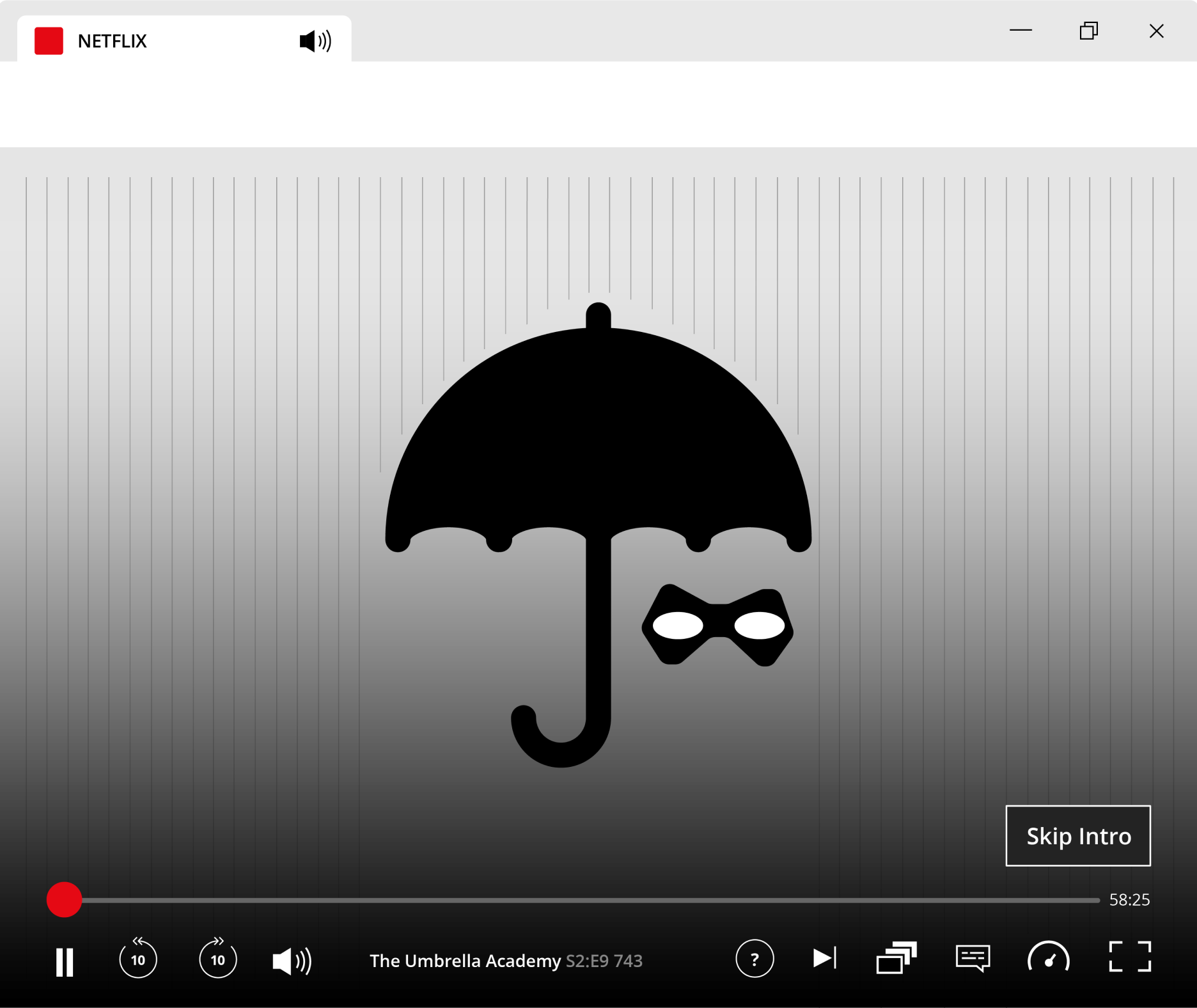
Task: Enter fullscreen mode
Action: 1130,957
